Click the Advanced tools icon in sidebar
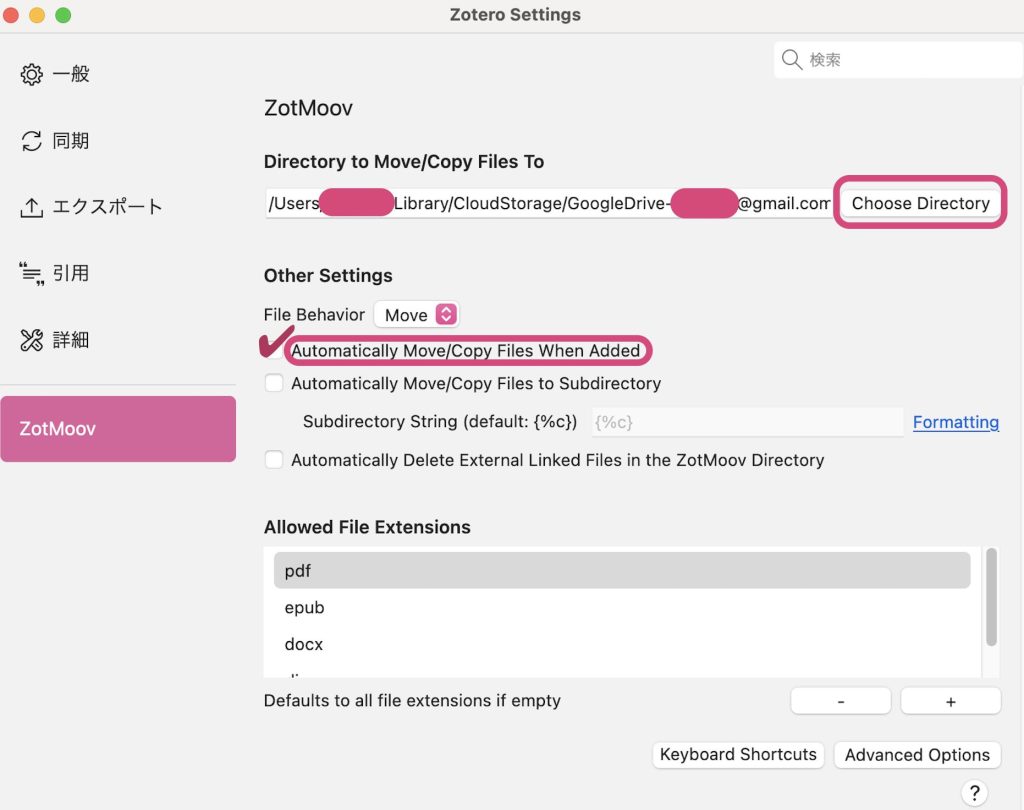 pyautogui.click(x=32, y=340)
